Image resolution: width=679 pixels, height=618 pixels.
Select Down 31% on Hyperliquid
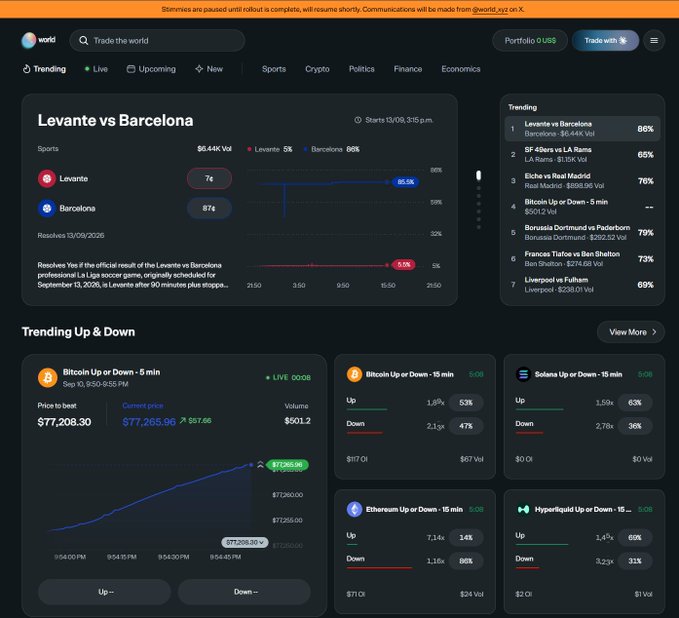(x=635, y=561)
